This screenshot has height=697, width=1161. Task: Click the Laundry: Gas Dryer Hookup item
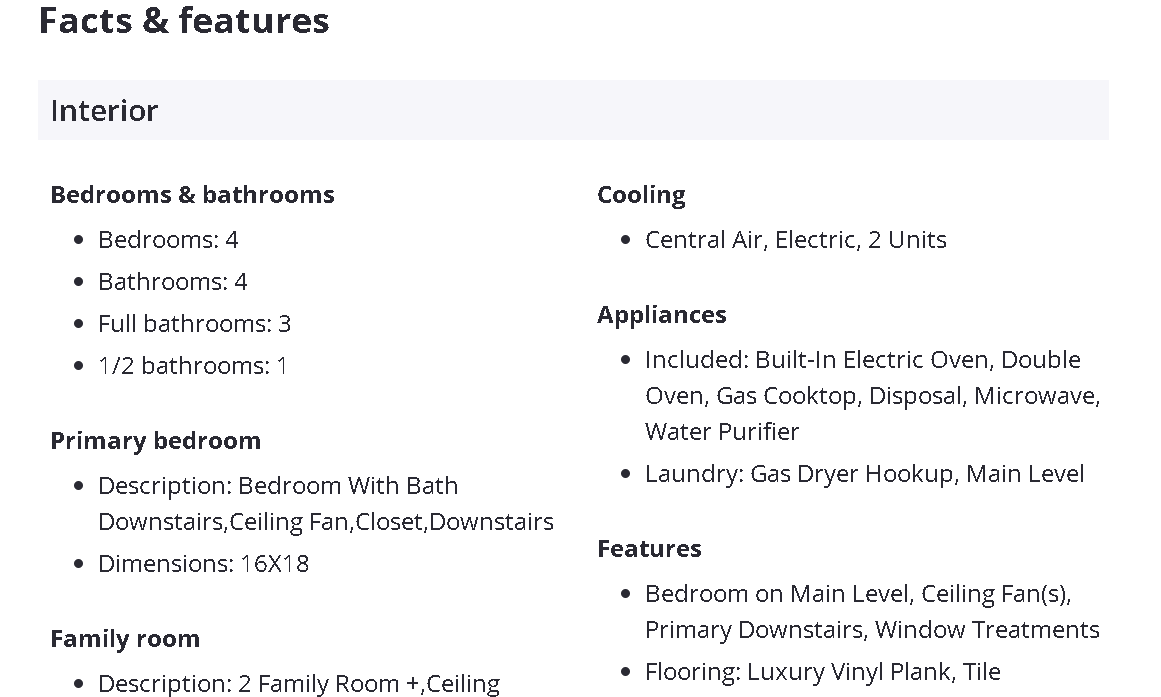pos(864,474)
